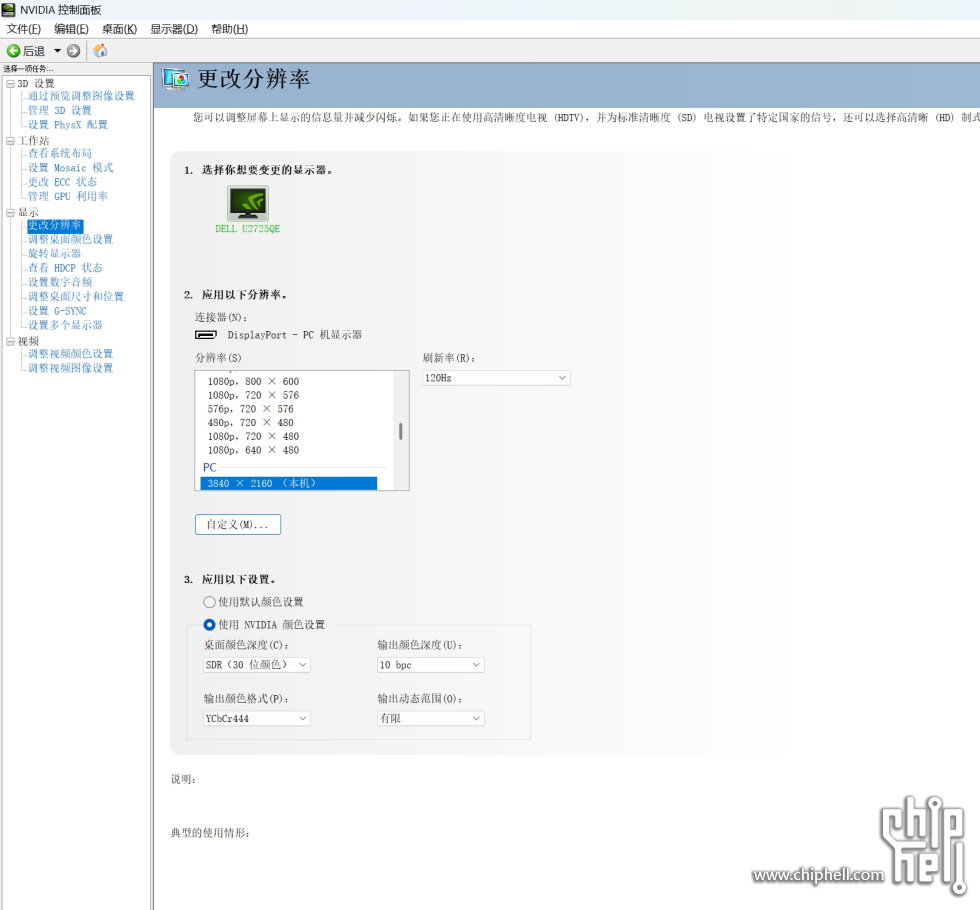Open 管理 GPU 利用率 page
The image size is (980, 910).
(68, 196)
